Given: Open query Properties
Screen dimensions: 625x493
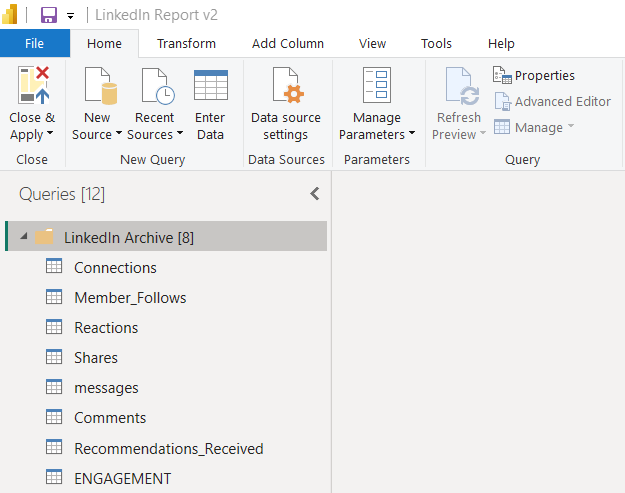Looking at the screenshot, I should 534,75.
